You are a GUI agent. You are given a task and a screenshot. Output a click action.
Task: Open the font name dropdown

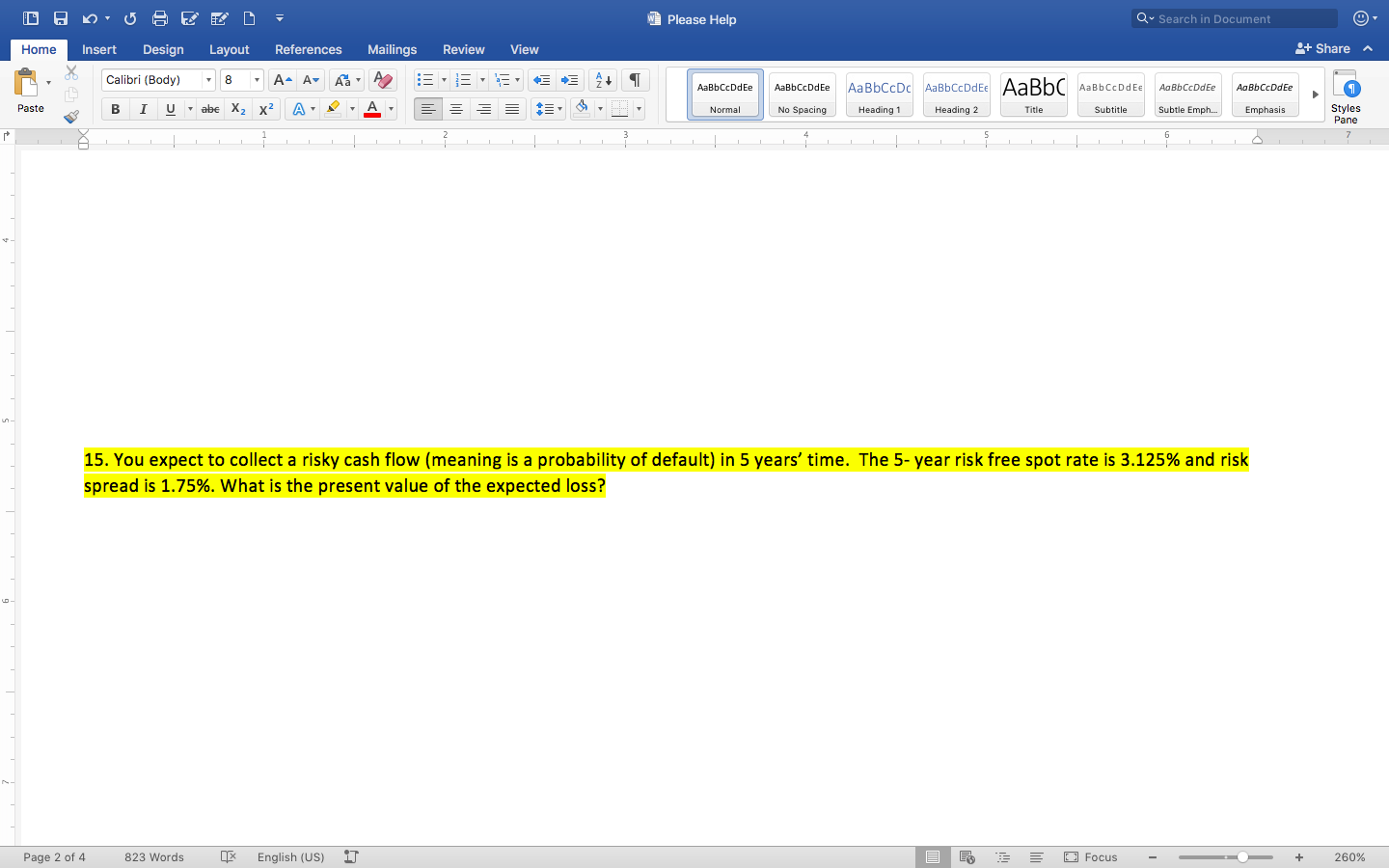pyautogui.click(x=208, y=79)
